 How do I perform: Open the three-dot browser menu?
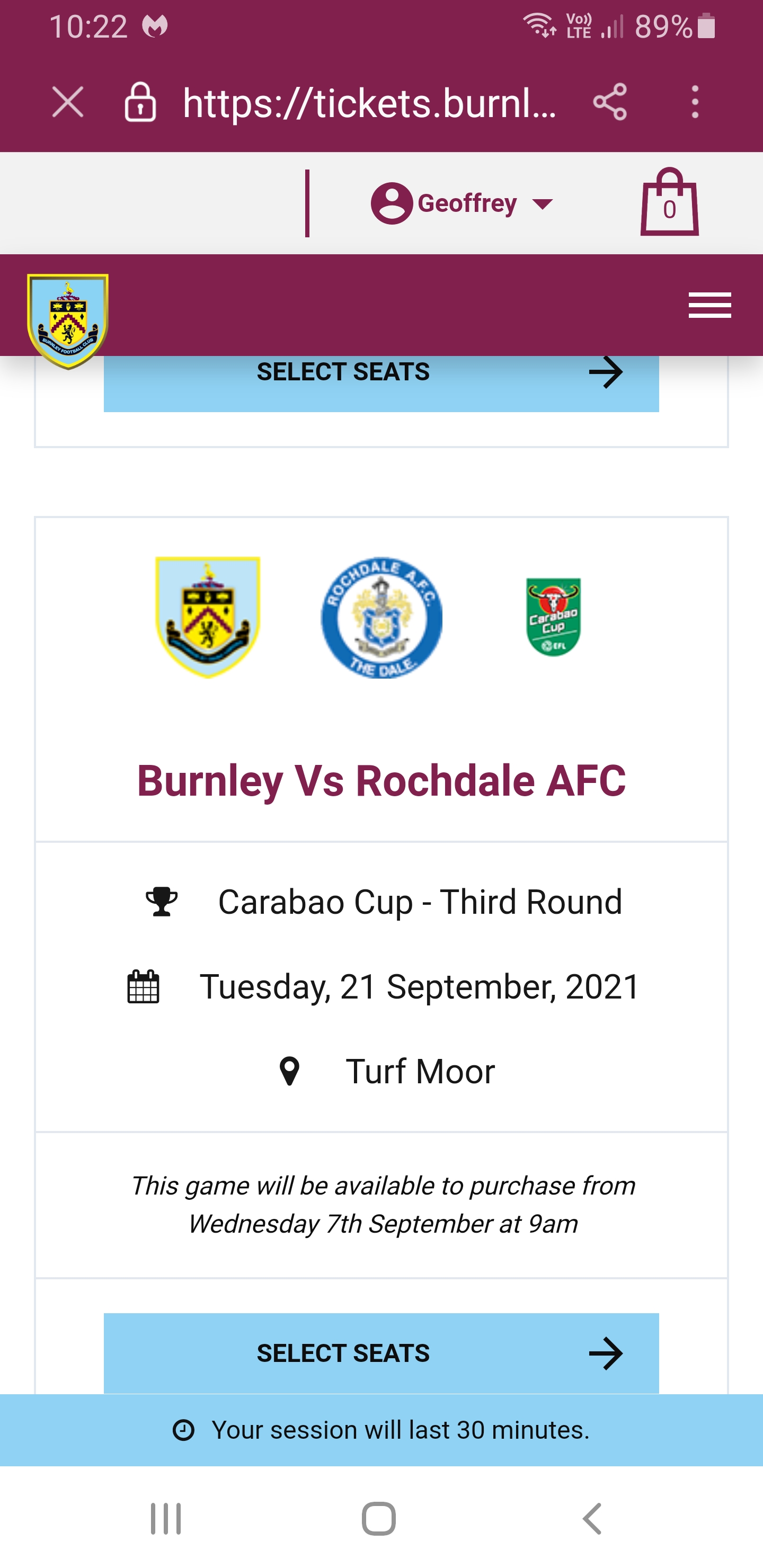[695, 102]
